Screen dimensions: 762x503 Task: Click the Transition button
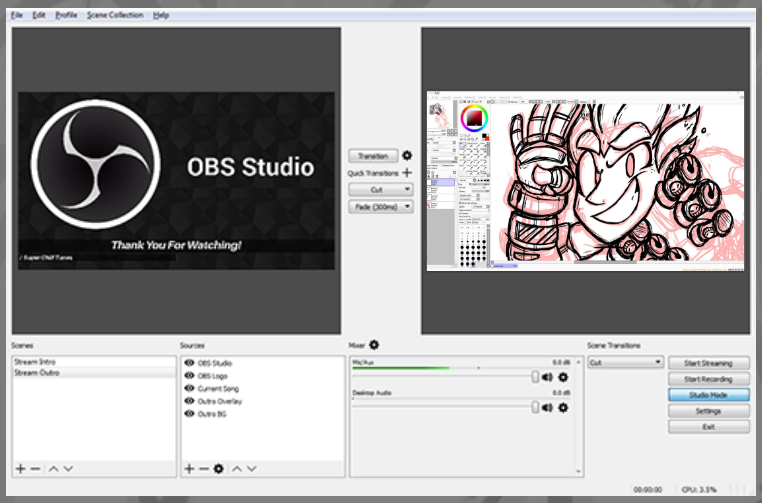point(373,156)
